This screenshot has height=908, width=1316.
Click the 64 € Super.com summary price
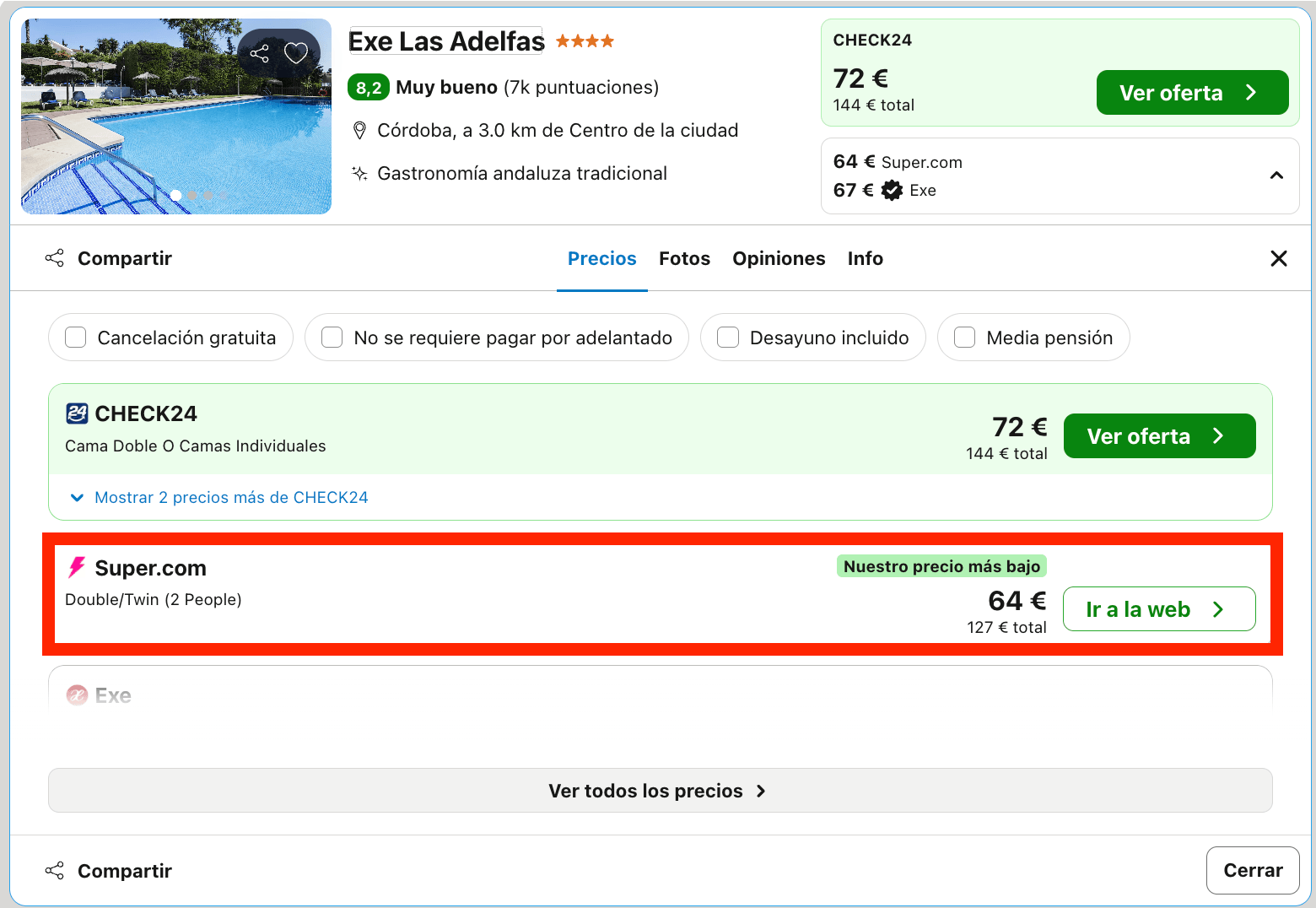coord(898,162)
